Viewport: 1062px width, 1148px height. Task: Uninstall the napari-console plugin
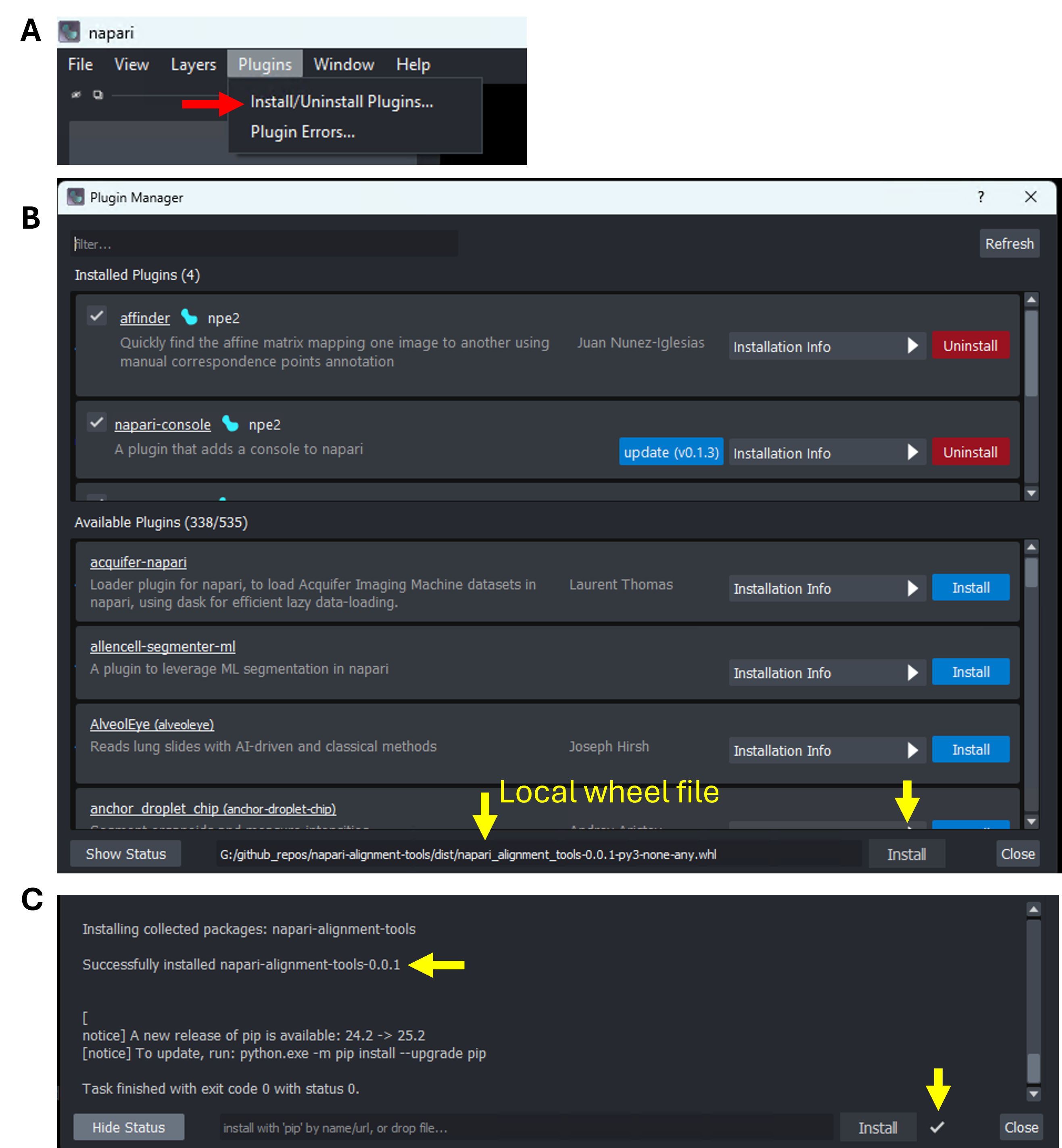(970, 452)
